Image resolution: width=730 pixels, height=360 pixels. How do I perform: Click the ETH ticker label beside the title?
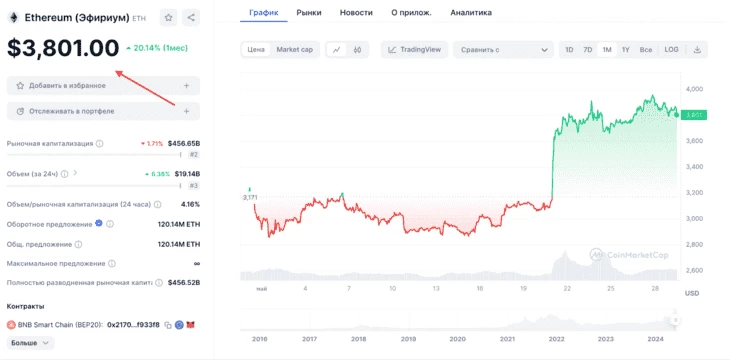click(139, 19)
